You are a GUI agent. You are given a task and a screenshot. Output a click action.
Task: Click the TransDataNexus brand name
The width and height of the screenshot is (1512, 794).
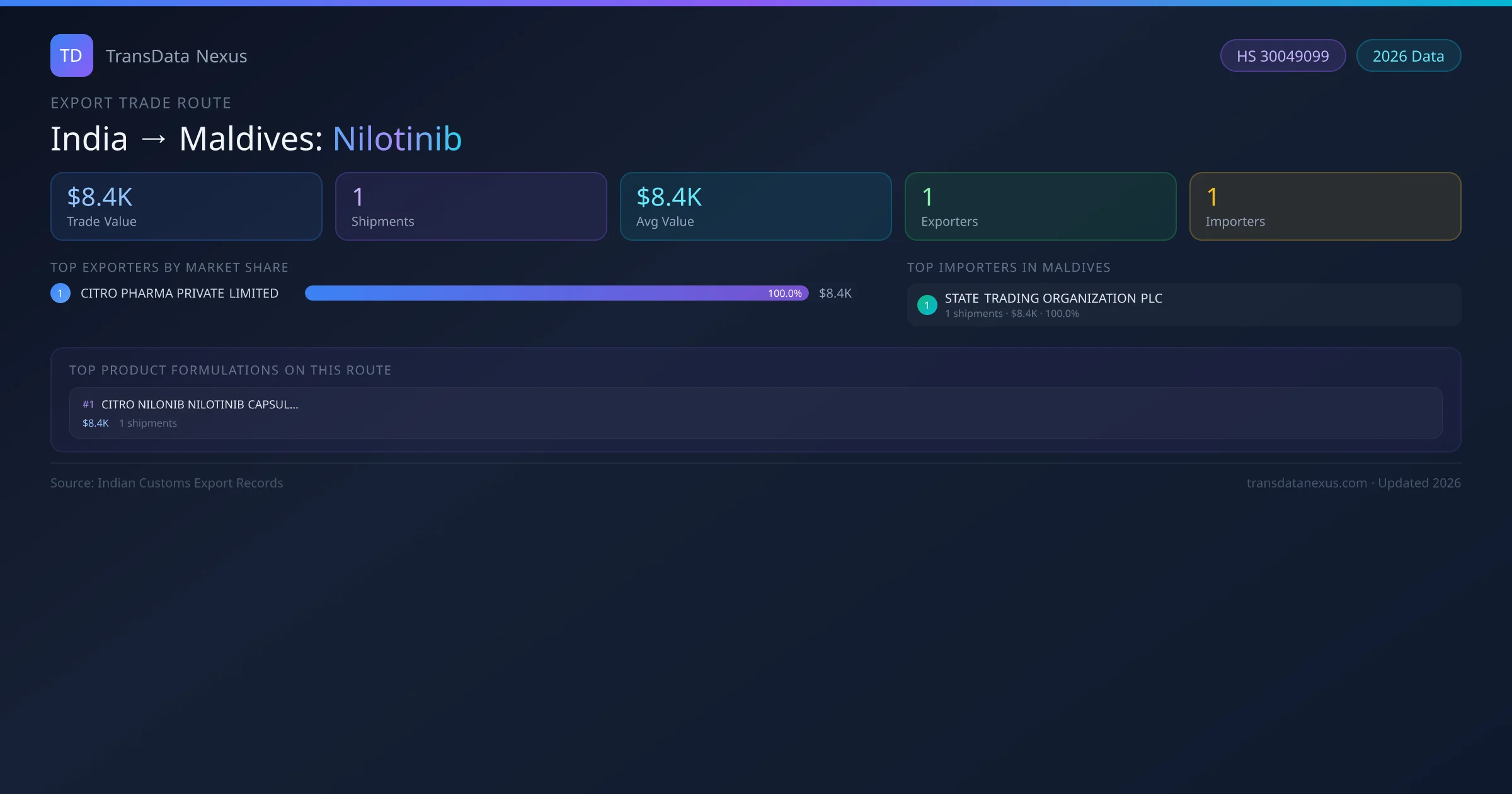176,56
